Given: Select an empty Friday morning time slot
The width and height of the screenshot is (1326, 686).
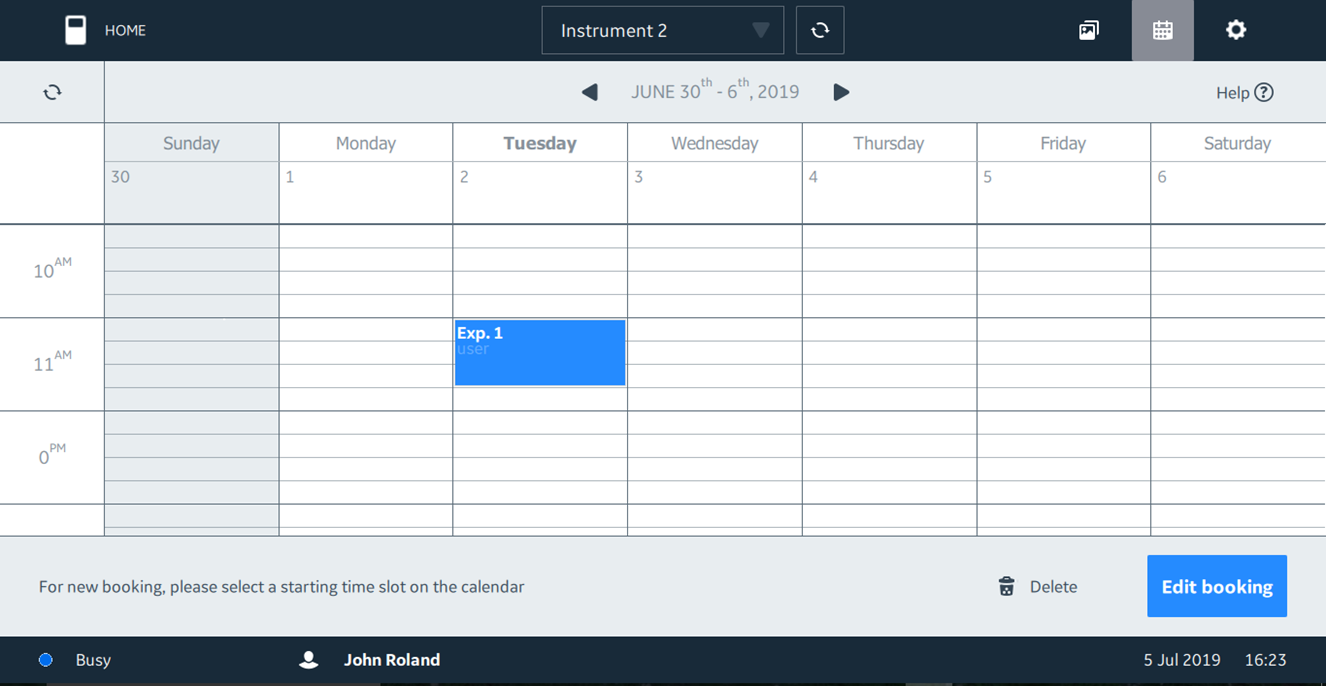Looking at the screenshot, I should click(x=1062, y=270).
